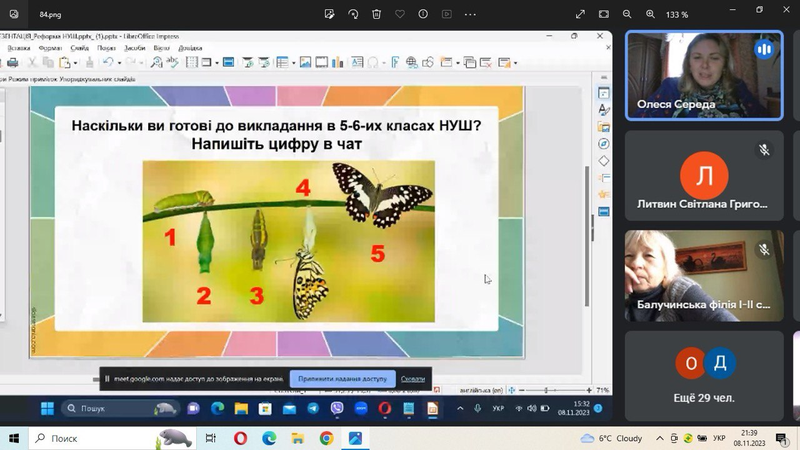The width and height of the screenshot is (800, 450).
Task: Open the Слайд menu in Impress
Action: click(80, 48)
